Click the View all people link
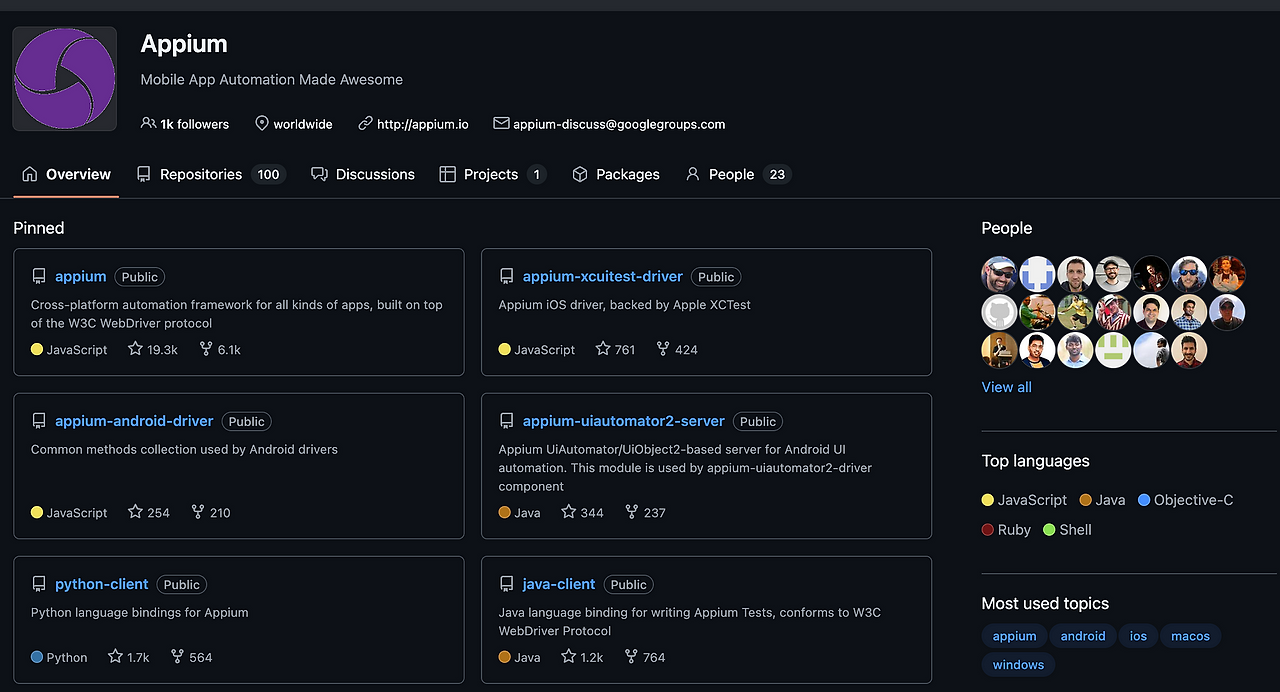The width and height of the screenshot is (1280, 692). tap(1007, 387)
